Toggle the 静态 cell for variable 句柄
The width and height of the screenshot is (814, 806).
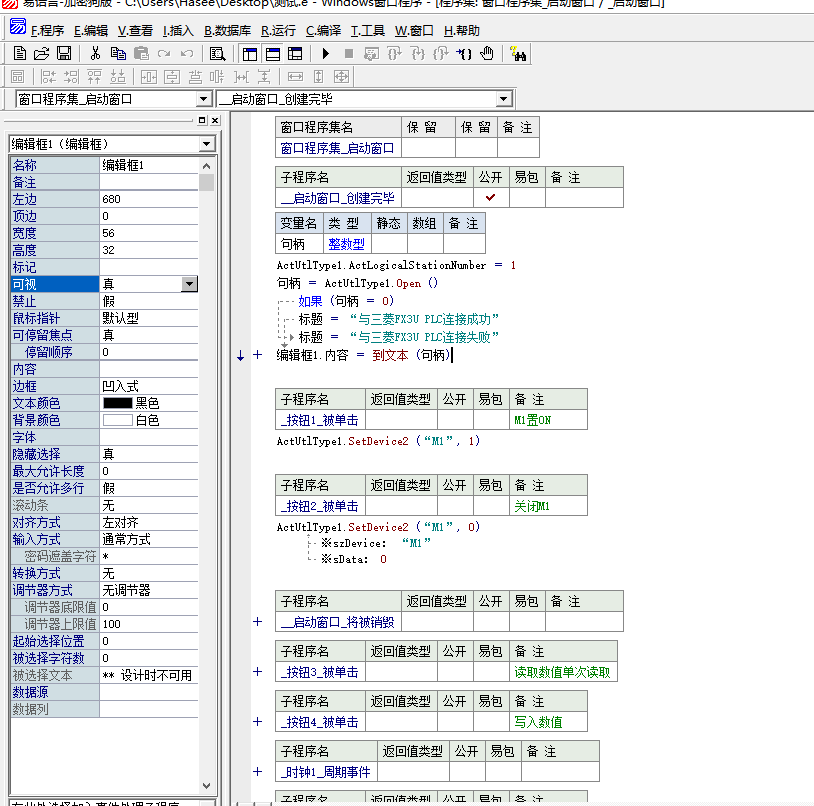coord(389,243)
